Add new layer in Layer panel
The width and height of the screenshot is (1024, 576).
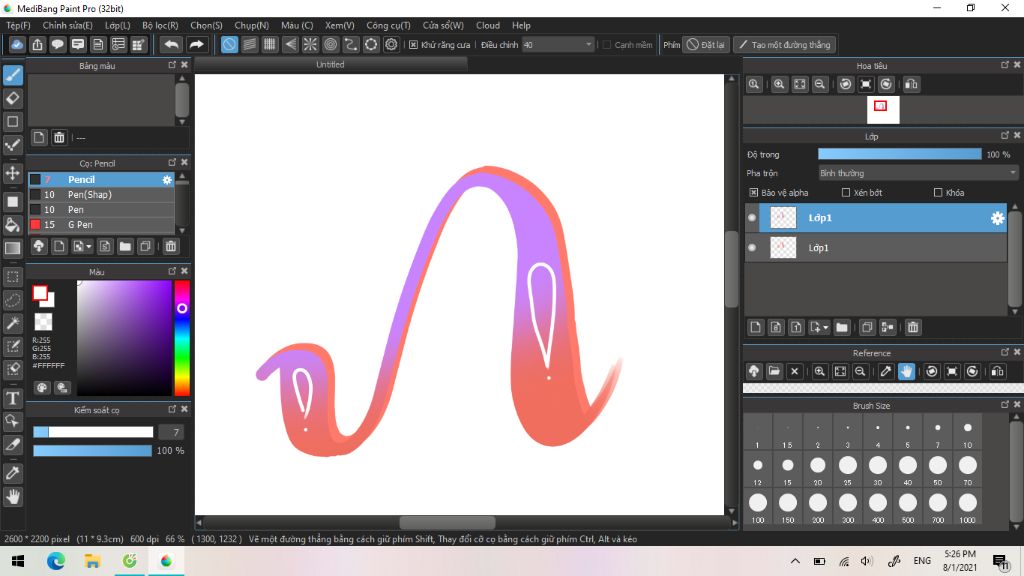pyautogui.click(x=756, y=327)
